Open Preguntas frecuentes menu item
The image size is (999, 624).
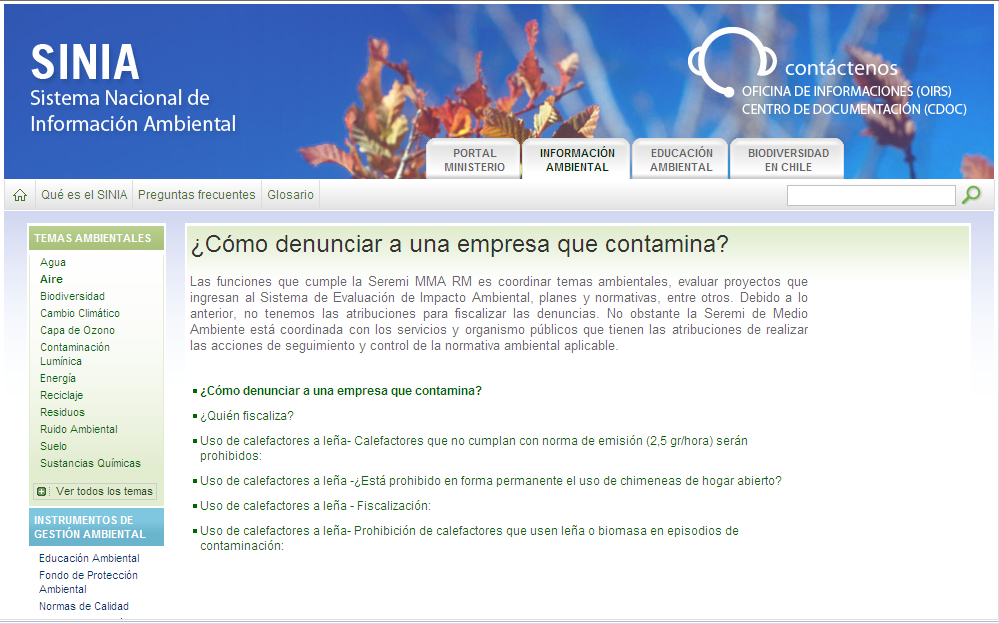pos(196,195)
